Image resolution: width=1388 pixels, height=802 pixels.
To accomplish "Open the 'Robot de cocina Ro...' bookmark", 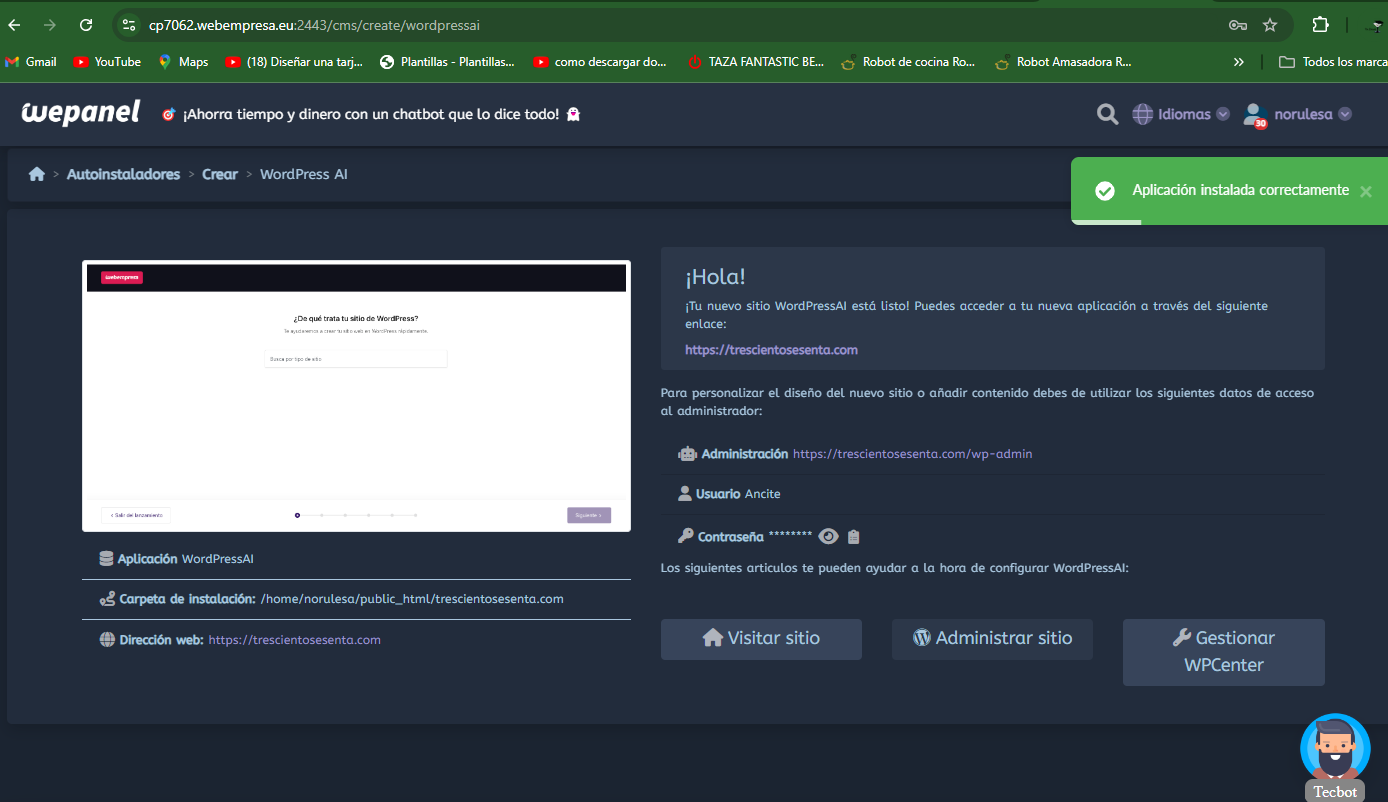I will click(x=909, y=62).
